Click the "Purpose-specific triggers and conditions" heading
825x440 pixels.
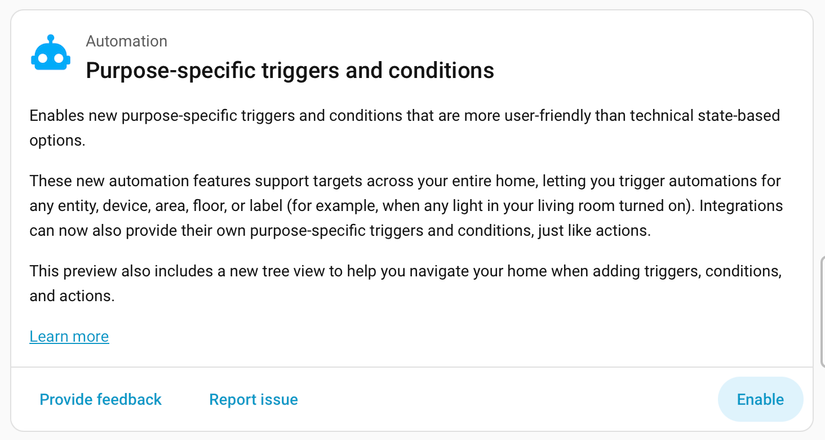290,70
